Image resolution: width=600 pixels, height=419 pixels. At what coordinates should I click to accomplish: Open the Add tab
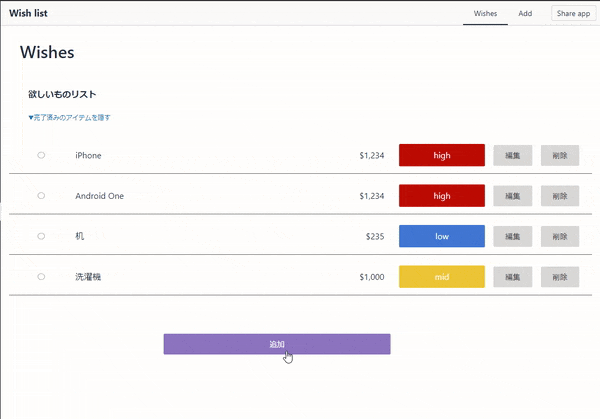[525, 13]
